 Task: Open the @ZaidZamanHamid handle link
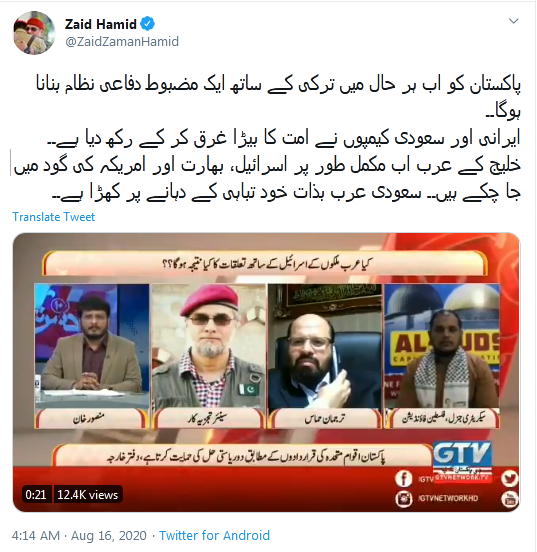coord(122,42)
